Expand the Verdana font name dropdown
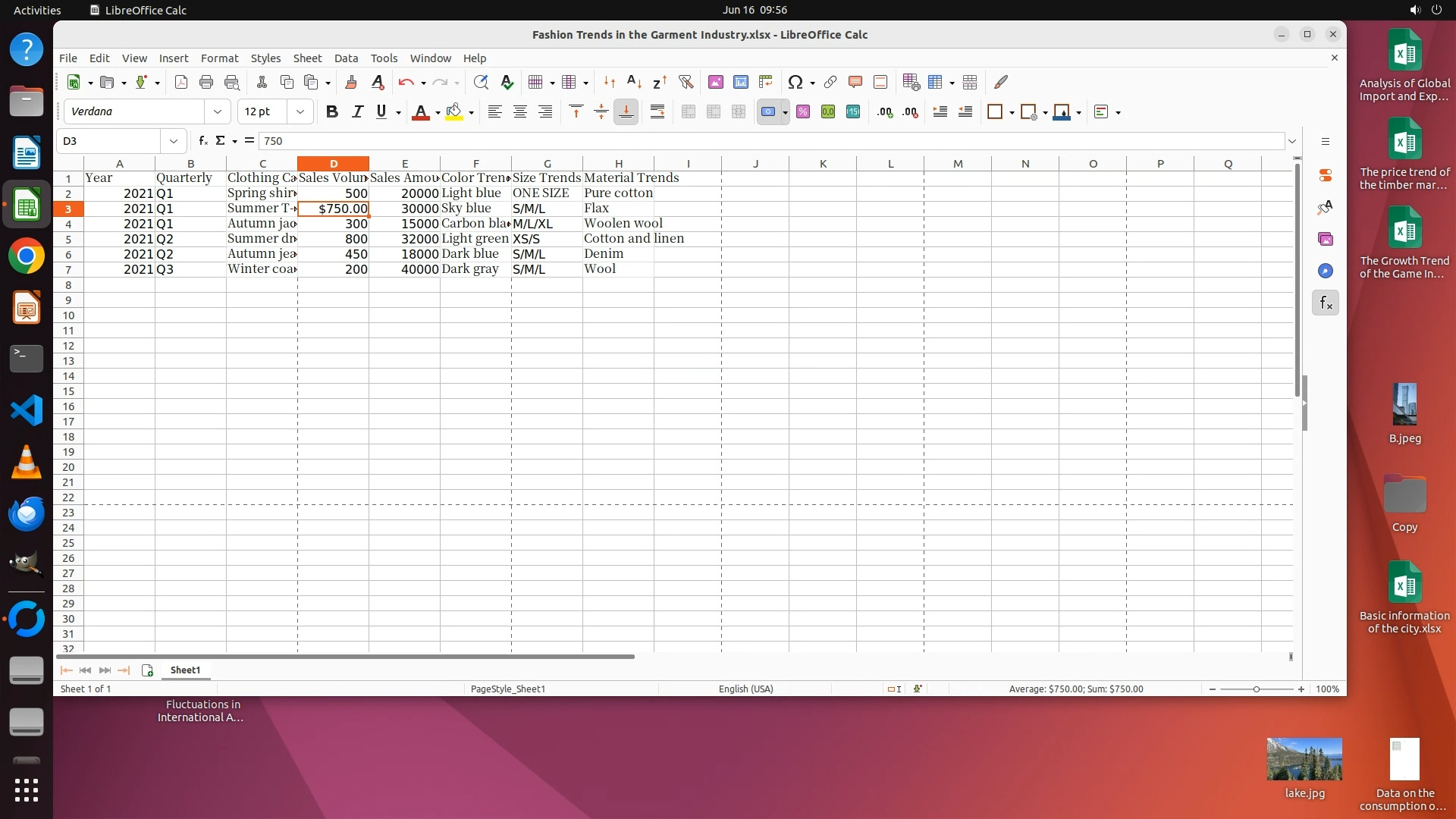Image resolution: width=1456 pixels, height=819 pixels. click(x=218, y=112)
